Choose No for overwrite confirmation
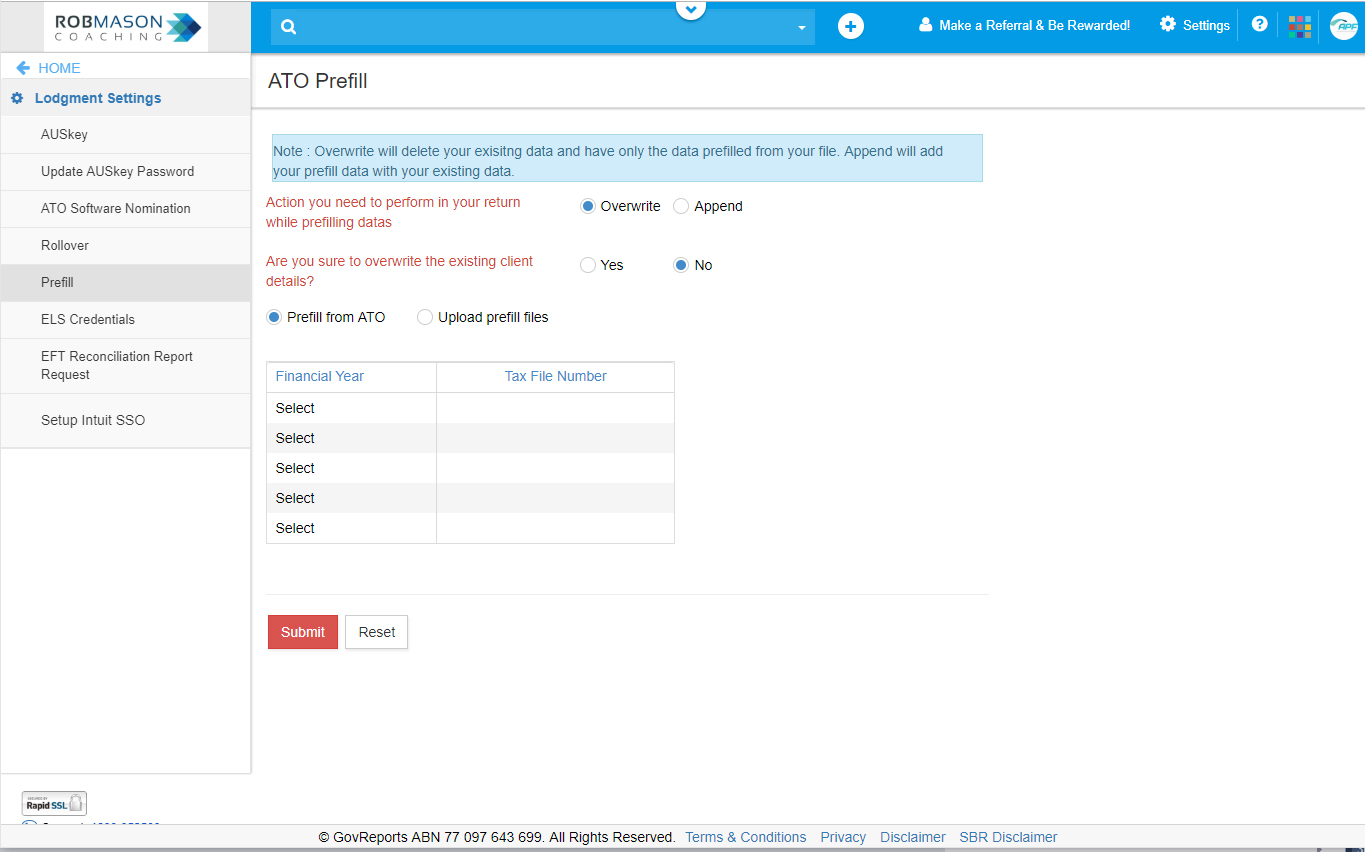The width and height of the screenshot is (1365, 852). [681, 265]
